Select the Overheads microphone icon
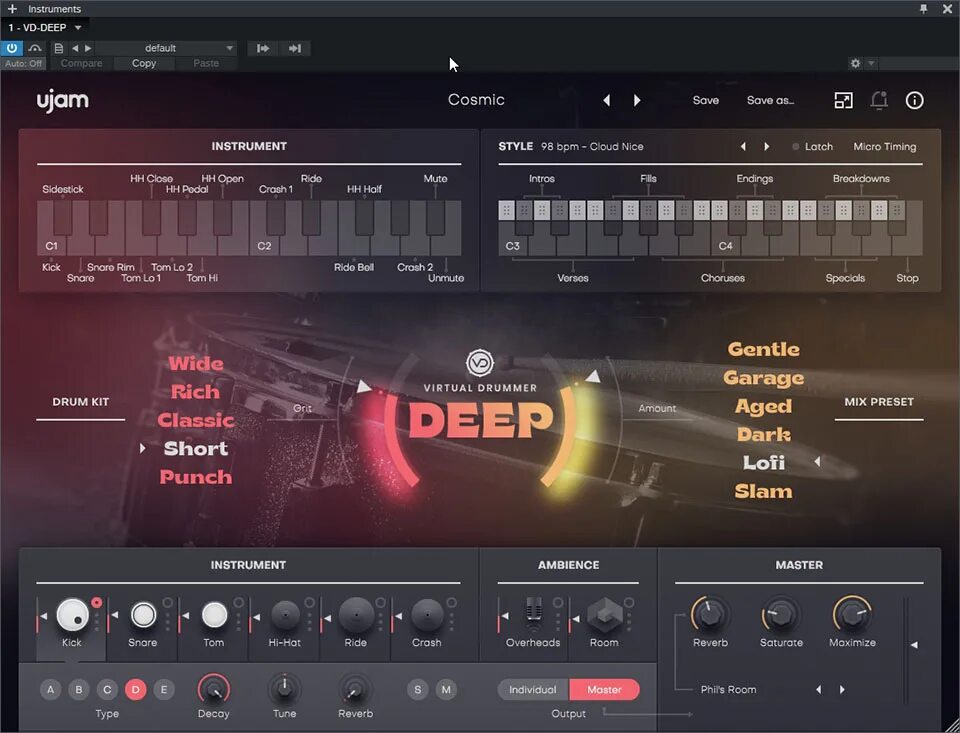960x733 pixels. click(x=533, y=614)
